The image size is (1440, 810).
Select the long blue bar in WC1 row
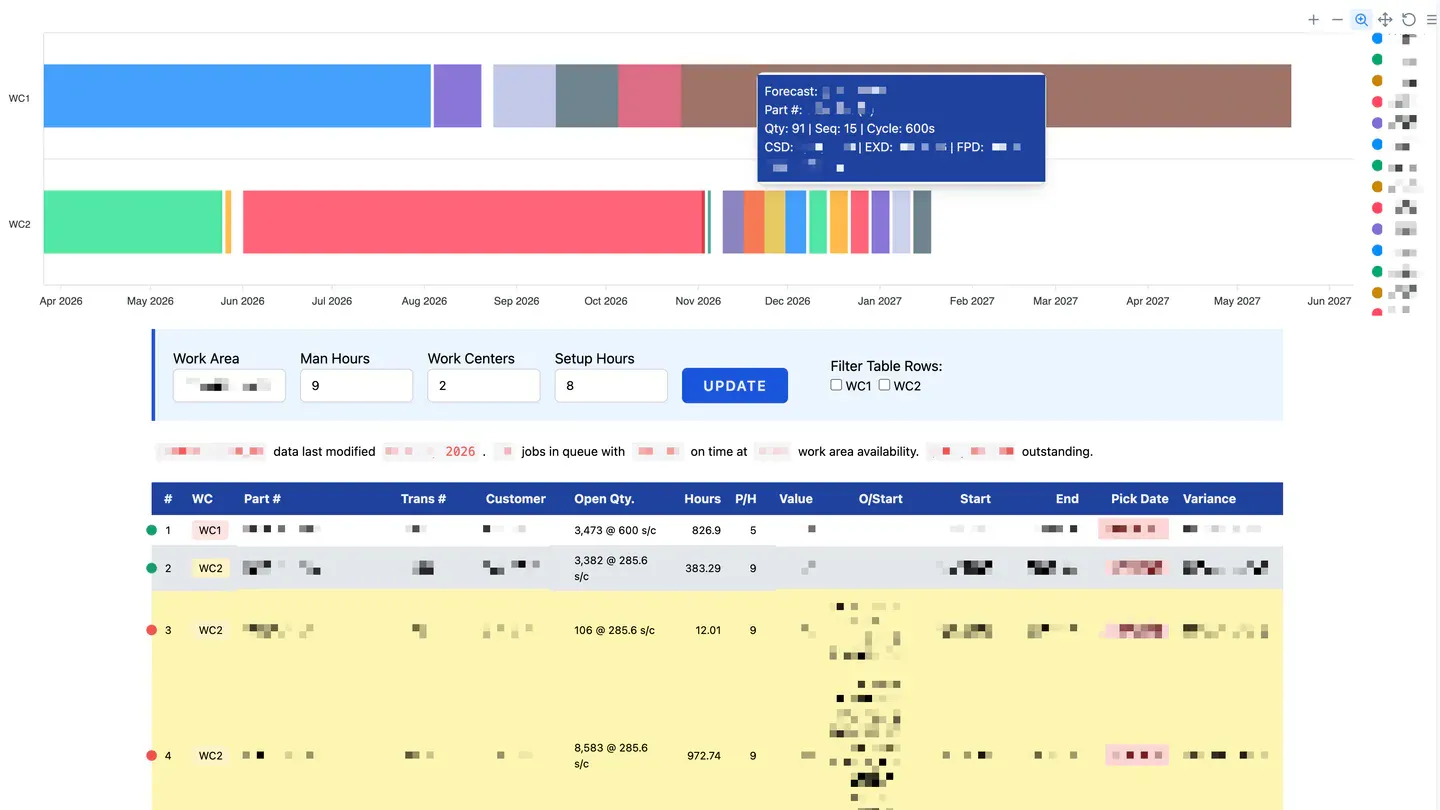pyautogui.click(x=237, y=96)
